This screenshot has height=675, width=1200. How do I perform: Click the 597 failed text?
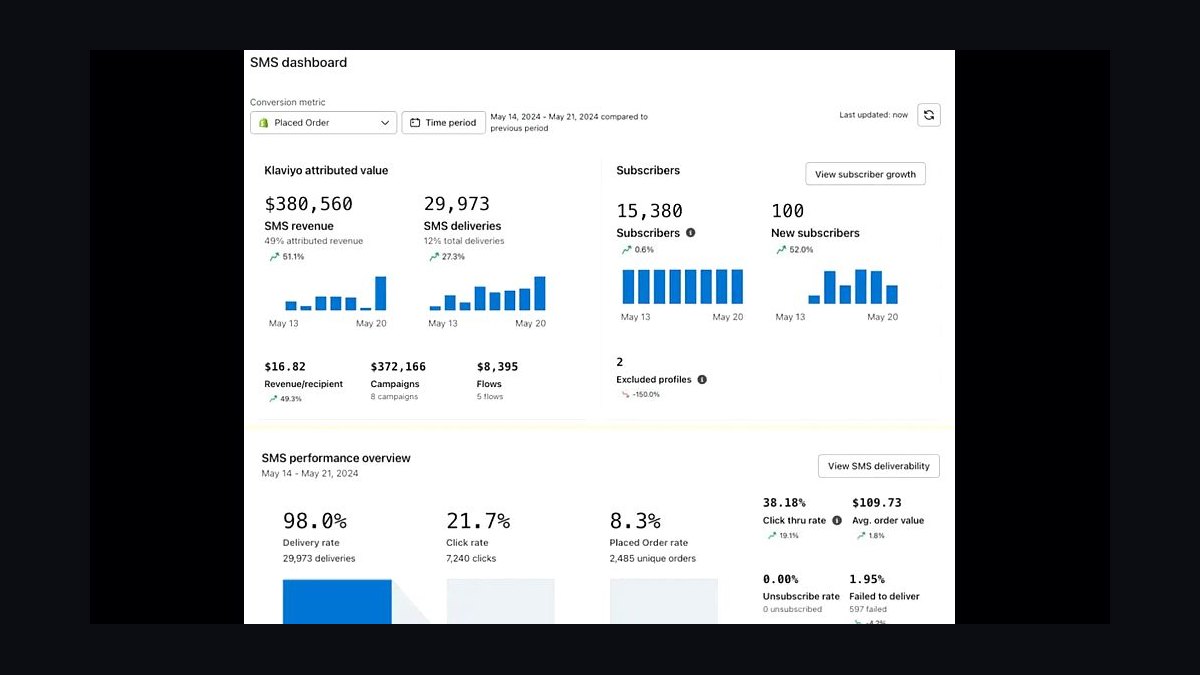pyautogui.click(x=868, y=609)
